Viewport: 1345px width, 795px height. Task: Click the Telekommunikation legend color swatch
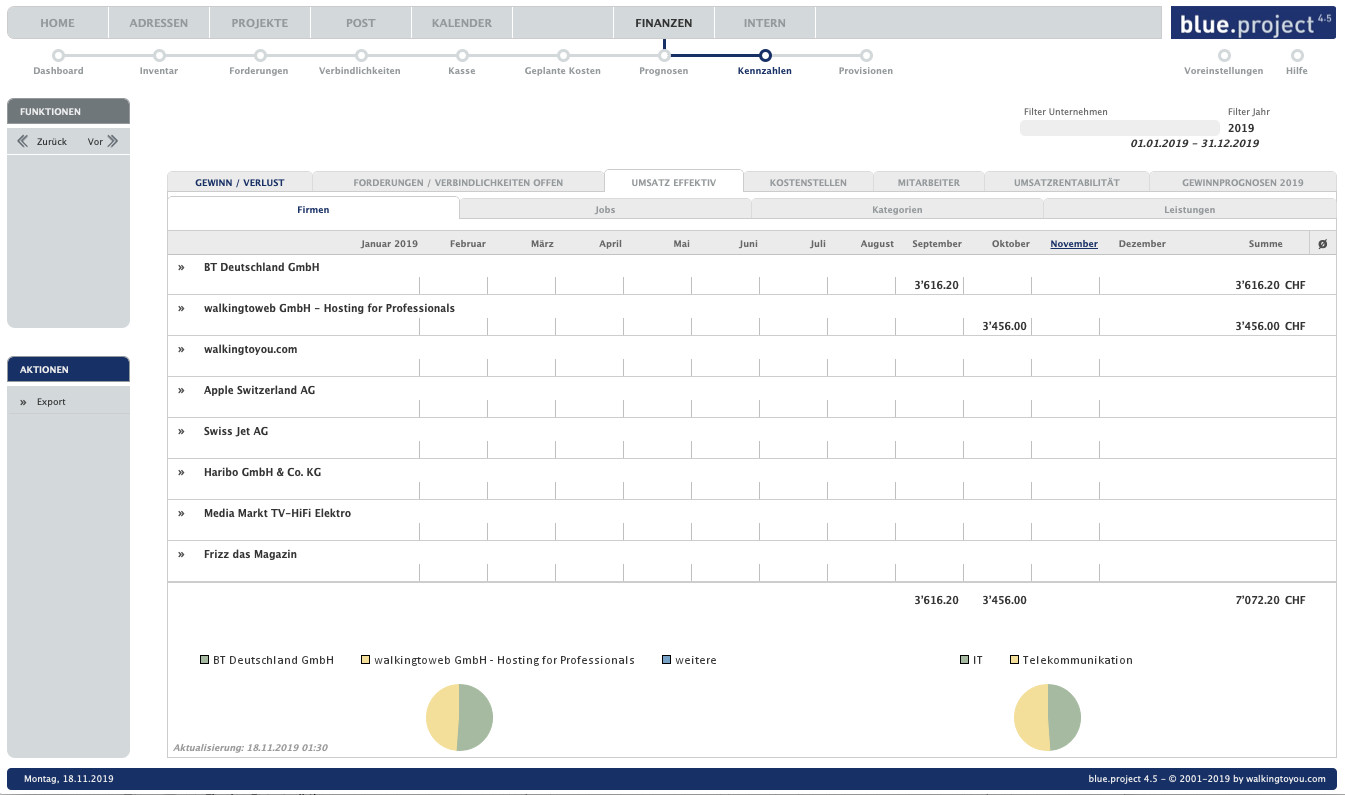coord(1015,660)
